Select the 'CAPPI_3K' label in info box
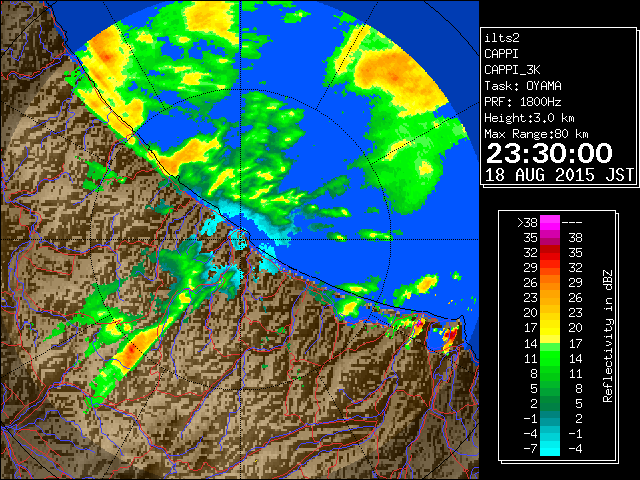This screenshot has width=640, height=480. pos(512,70)
